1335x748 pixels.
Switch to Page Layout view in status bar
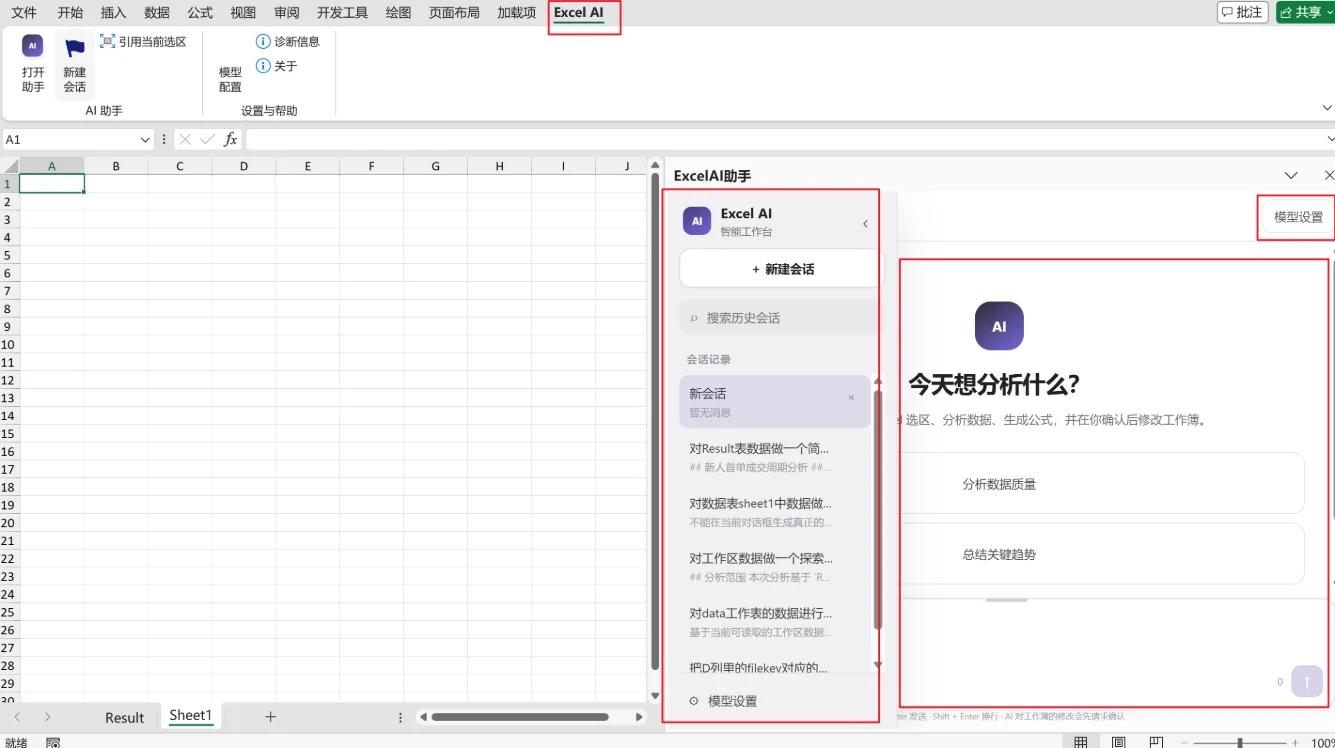pyautogui.click(x=1119, y=742)
